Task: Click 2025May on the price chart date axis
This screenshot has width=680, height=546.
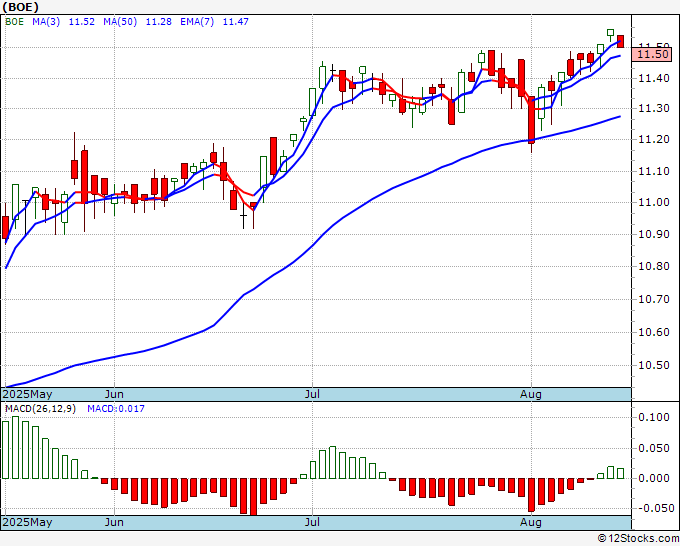Action: coord(27,394)
